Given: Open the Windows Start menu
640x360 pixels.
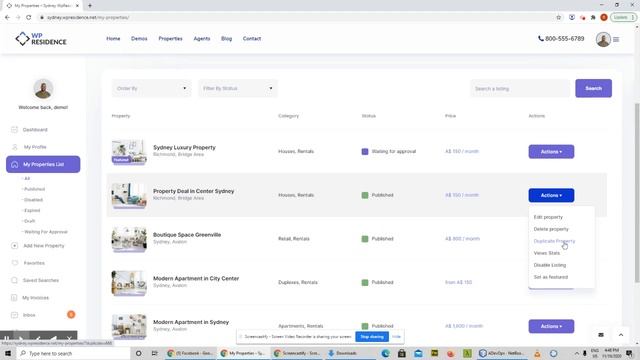Looking at the screenshot, I should pyautogui.click(x=8, y=353).
